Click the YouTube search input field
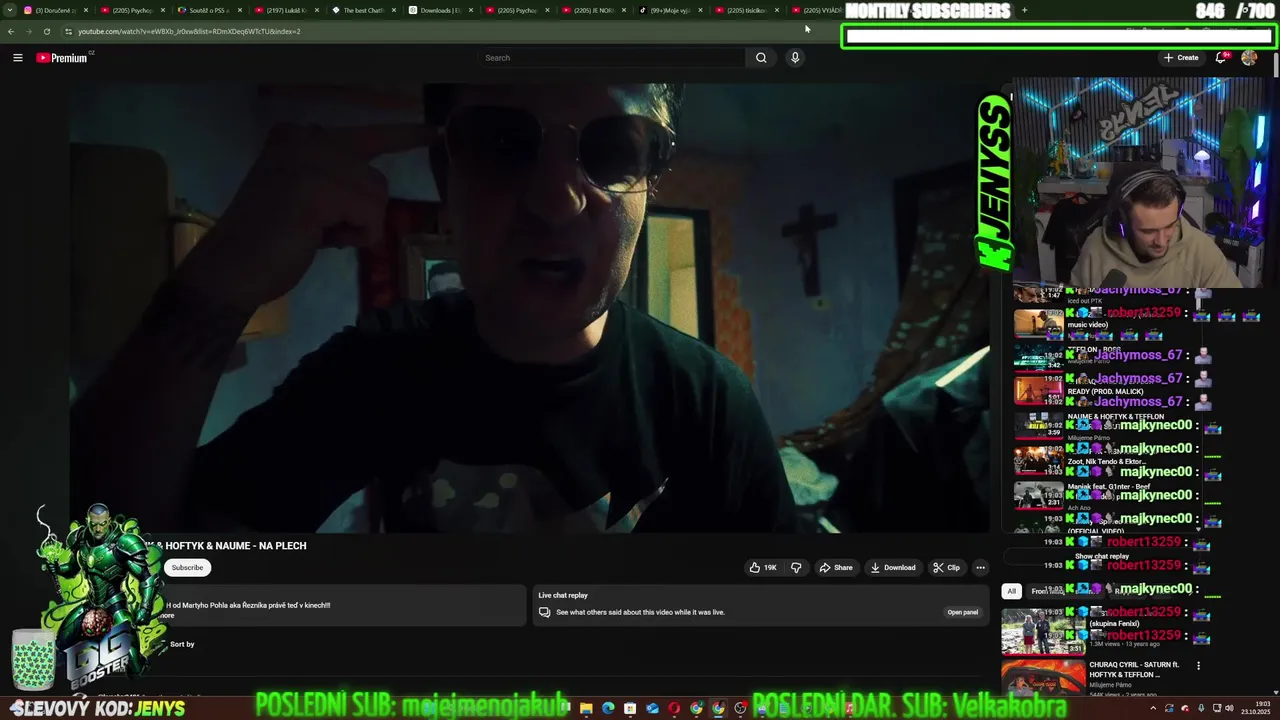1280x720 pixels. tap(612, 58)
